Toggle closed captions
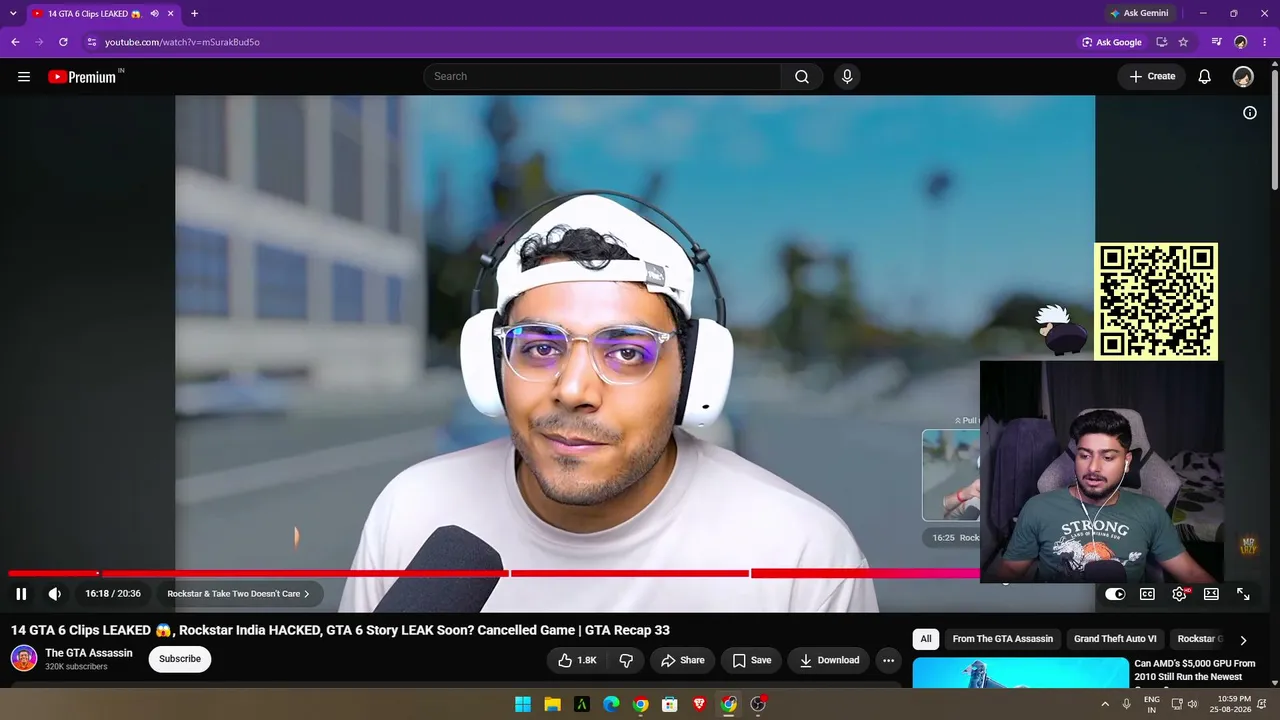 point(1148,594)
